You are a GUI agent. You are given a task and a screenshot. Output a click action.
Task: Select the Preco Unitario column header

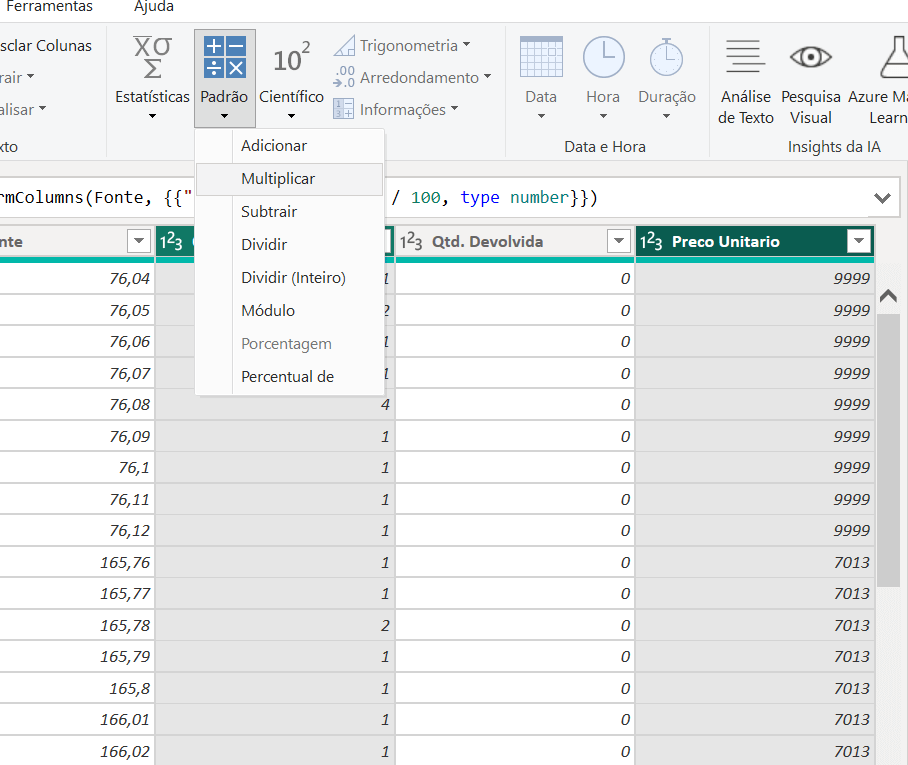point(755,241)
